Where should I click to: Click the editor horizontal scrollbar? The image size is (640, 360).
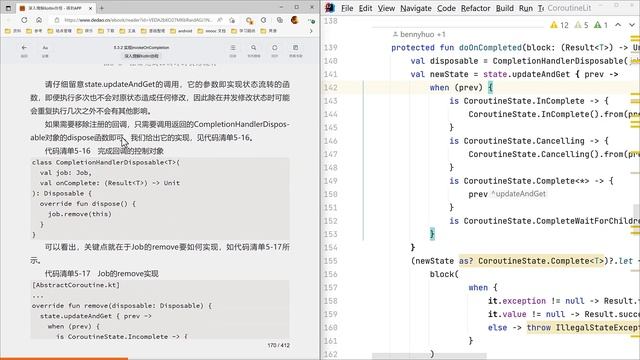(x=429, y=356)
